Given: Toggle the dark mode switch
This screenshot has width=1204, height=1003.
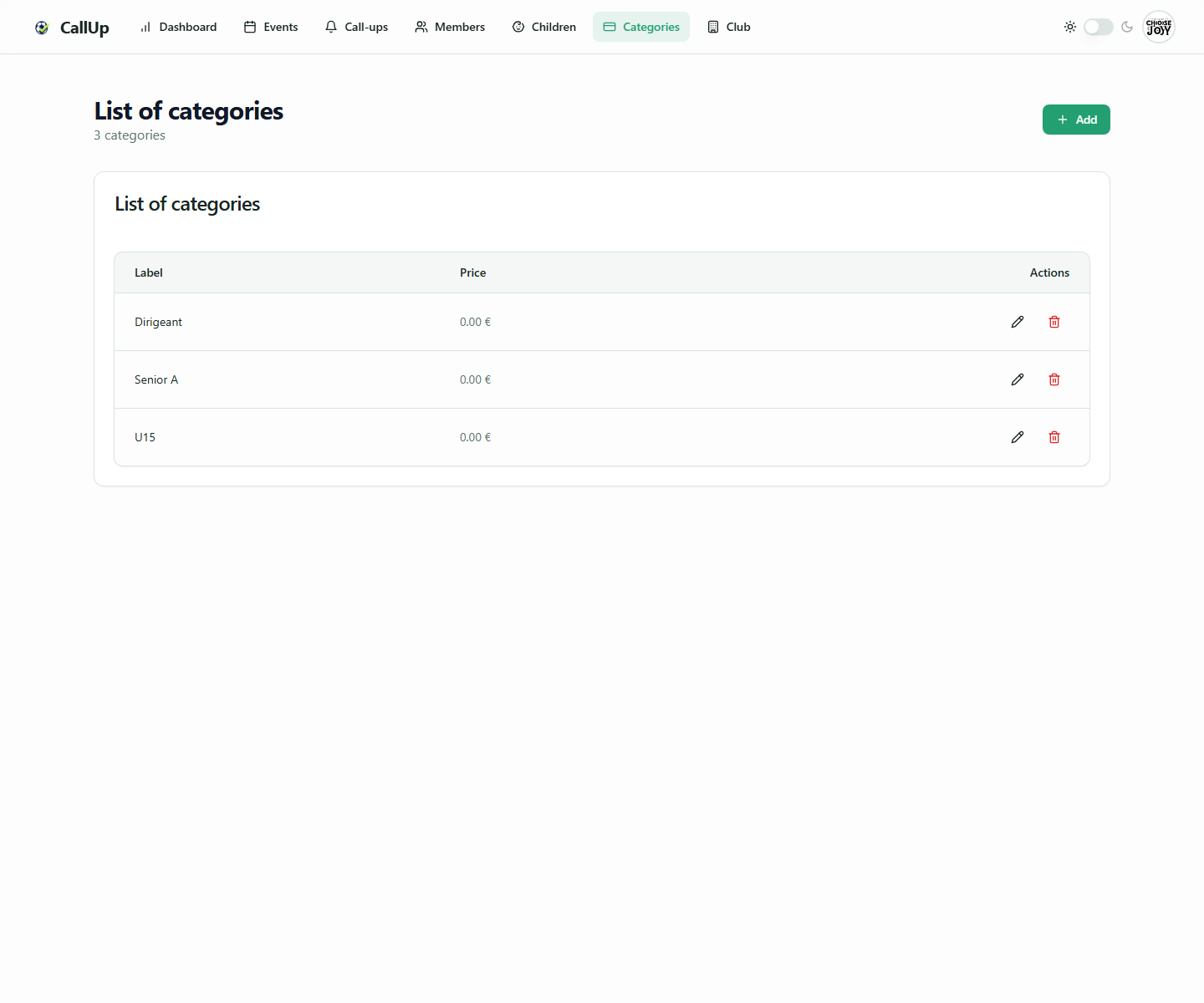Looking at the screenshot, I should click(1099, 27).
